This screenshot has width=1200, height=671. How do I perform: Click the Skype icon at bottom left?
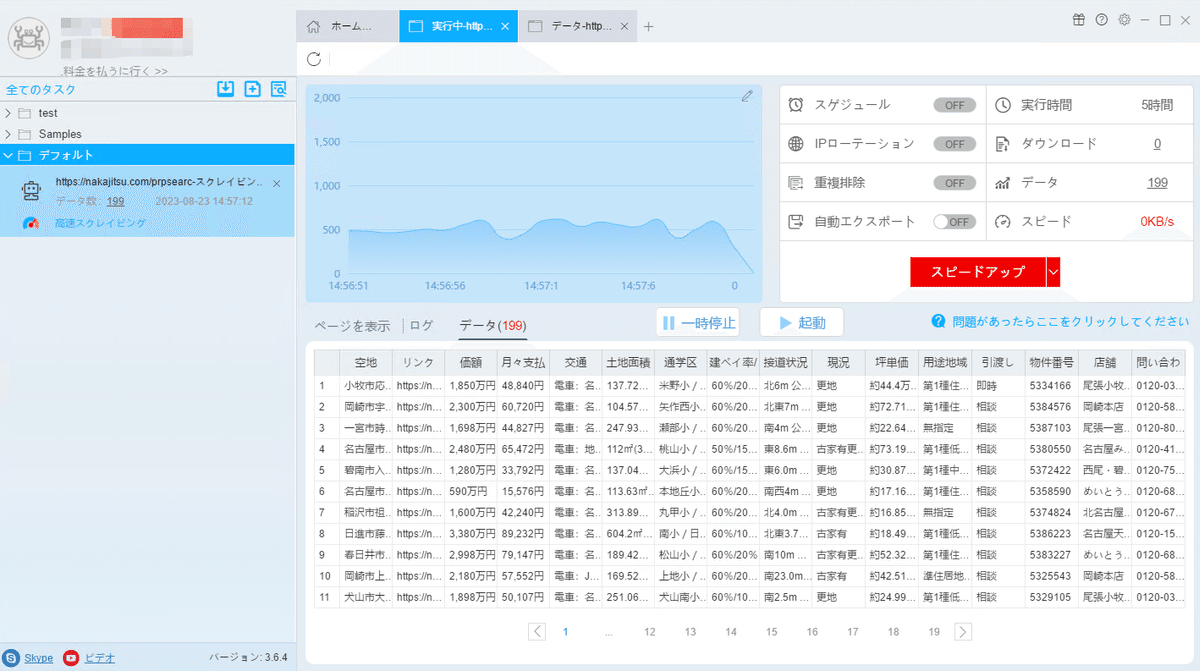(x=11, y=658)
